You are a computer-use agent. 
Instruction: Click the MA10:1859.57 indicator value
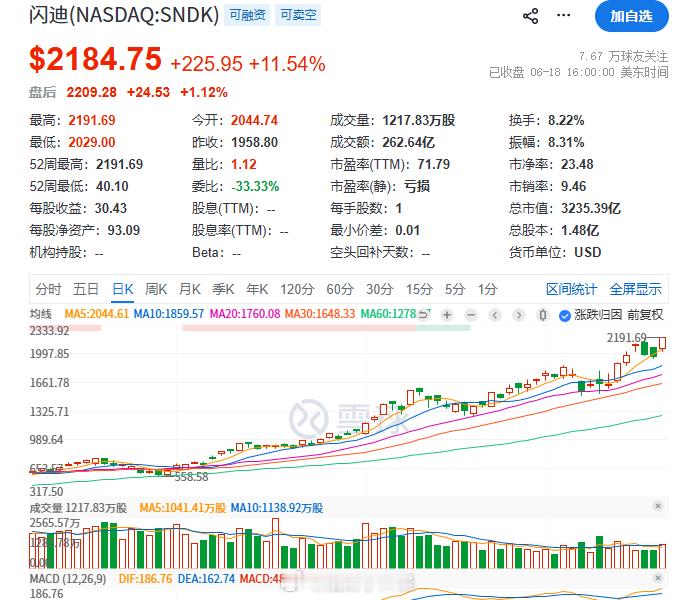[169, 314]
